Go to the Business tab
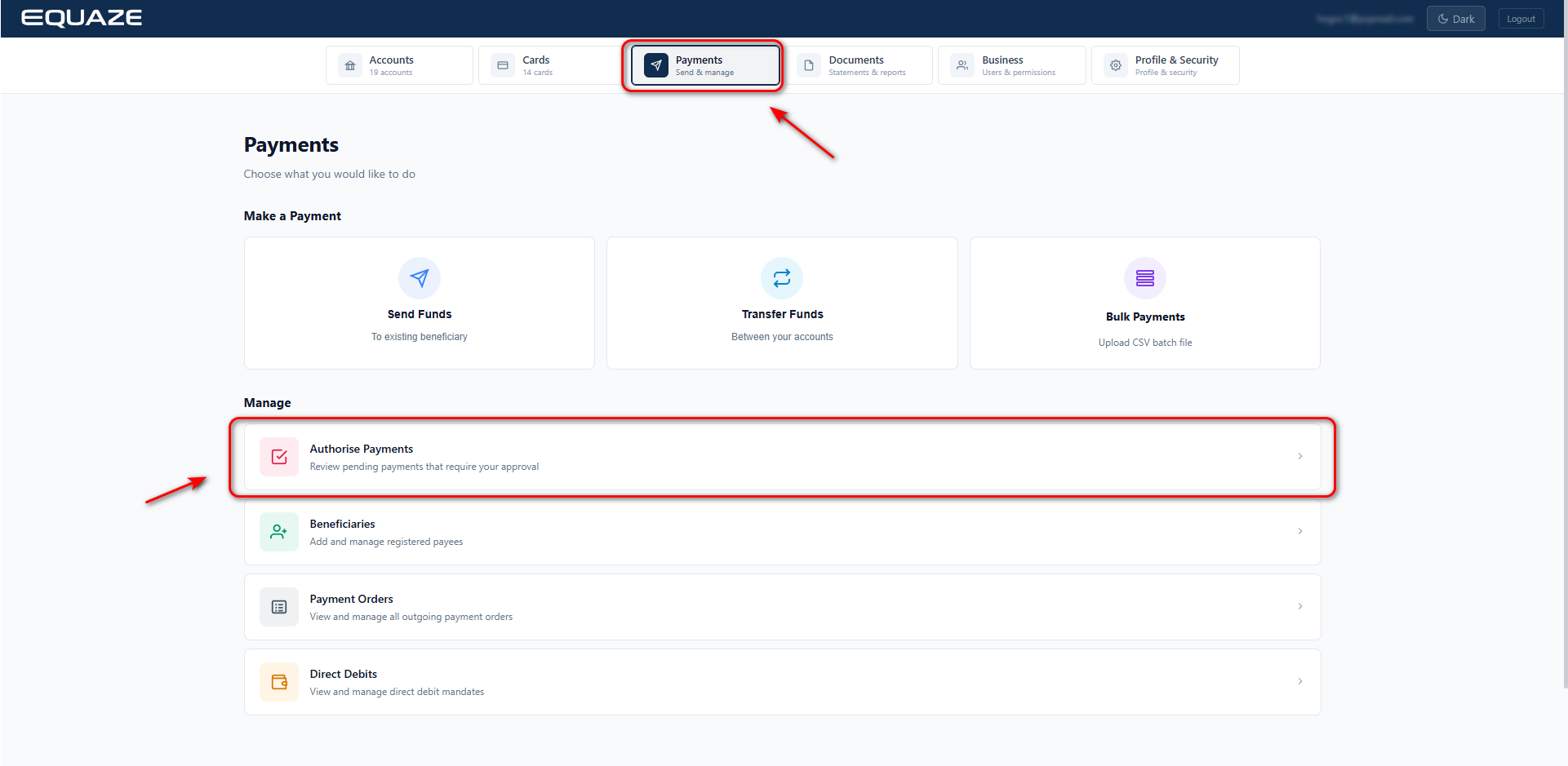 pyautogui.click(x=1012, y=65)
